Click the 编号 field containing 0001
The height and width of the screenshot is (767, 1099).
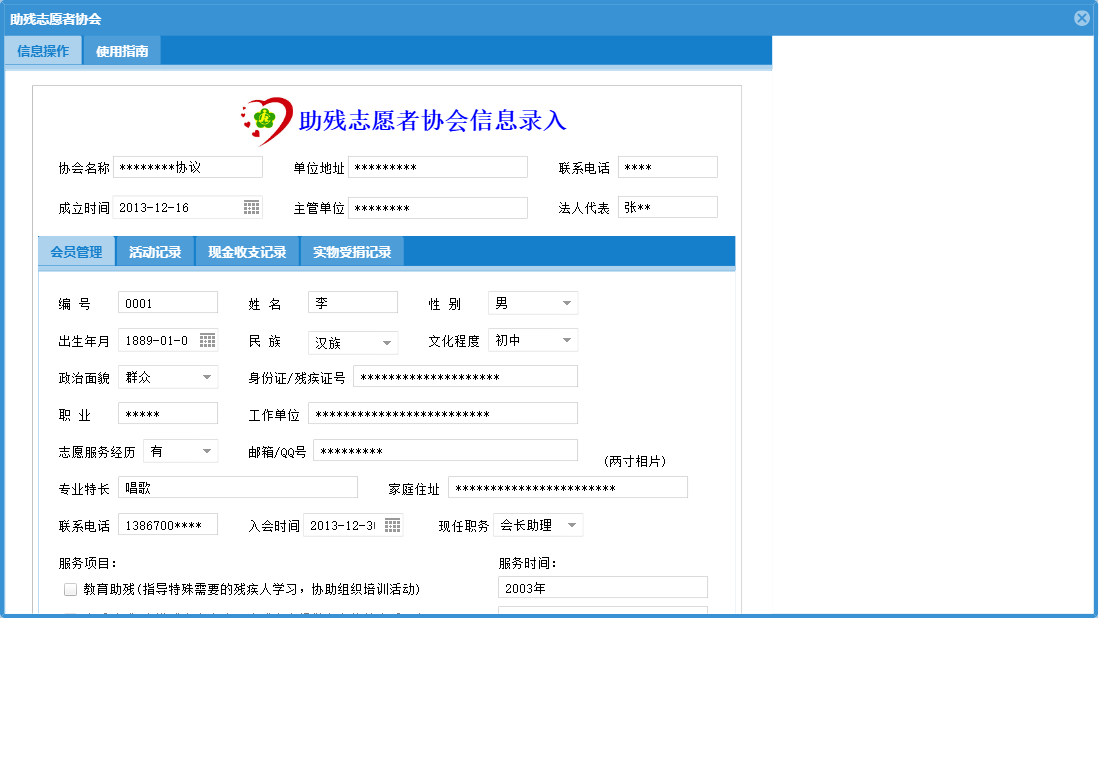coord(167,302)
